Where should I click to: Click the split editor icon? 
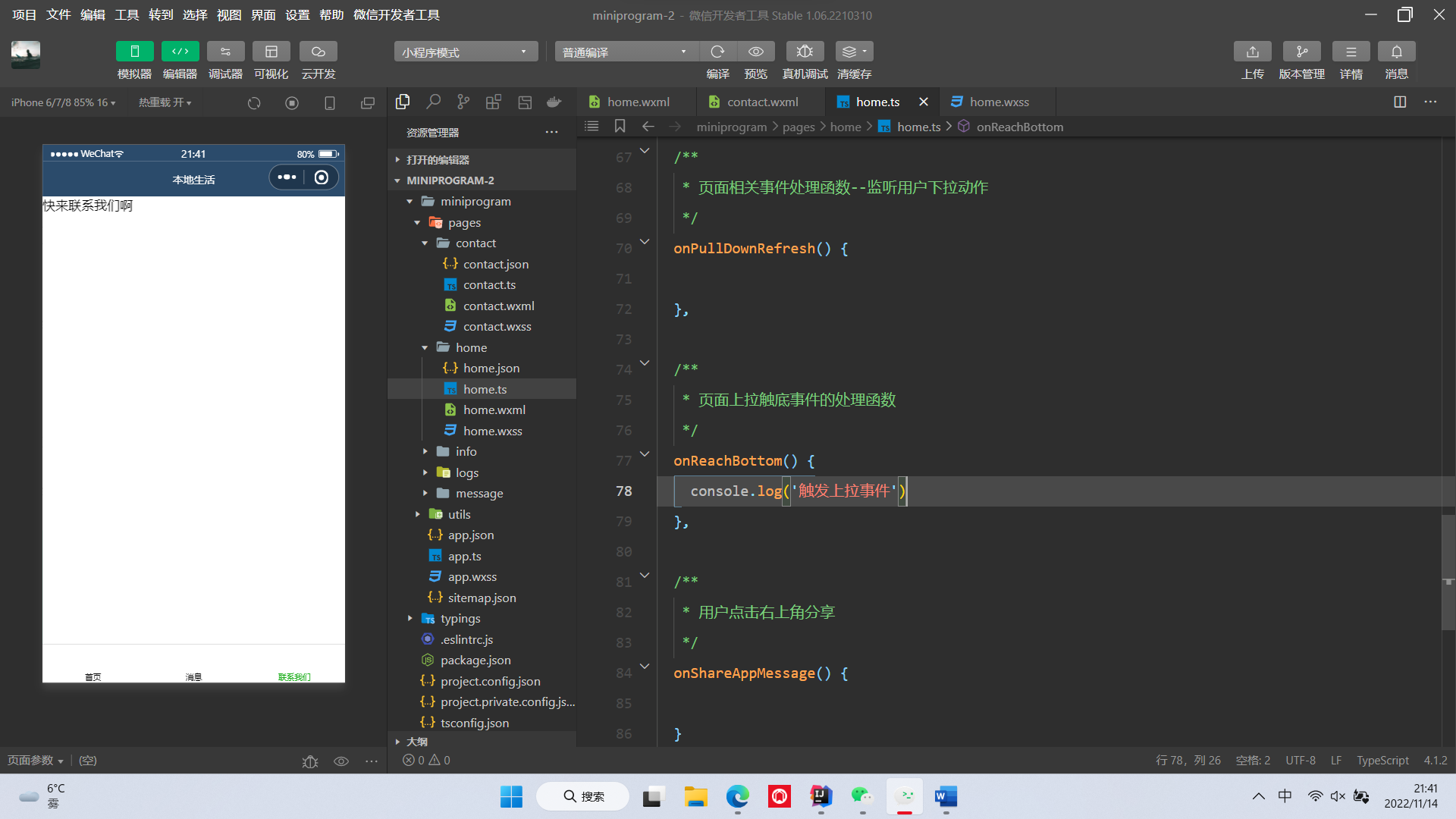[1400, 102]
